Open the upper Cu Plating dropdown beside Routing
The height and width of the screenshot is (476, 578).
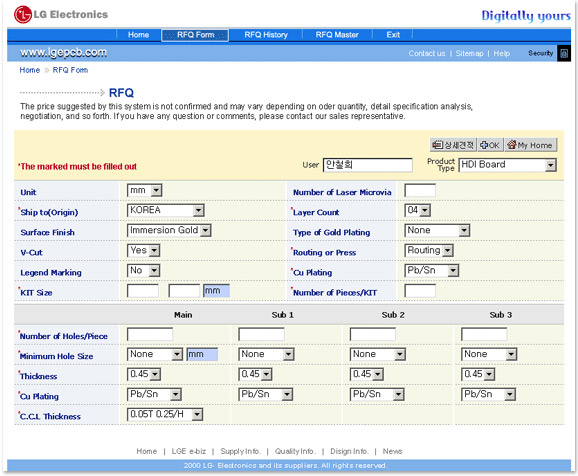pos(431,271)
